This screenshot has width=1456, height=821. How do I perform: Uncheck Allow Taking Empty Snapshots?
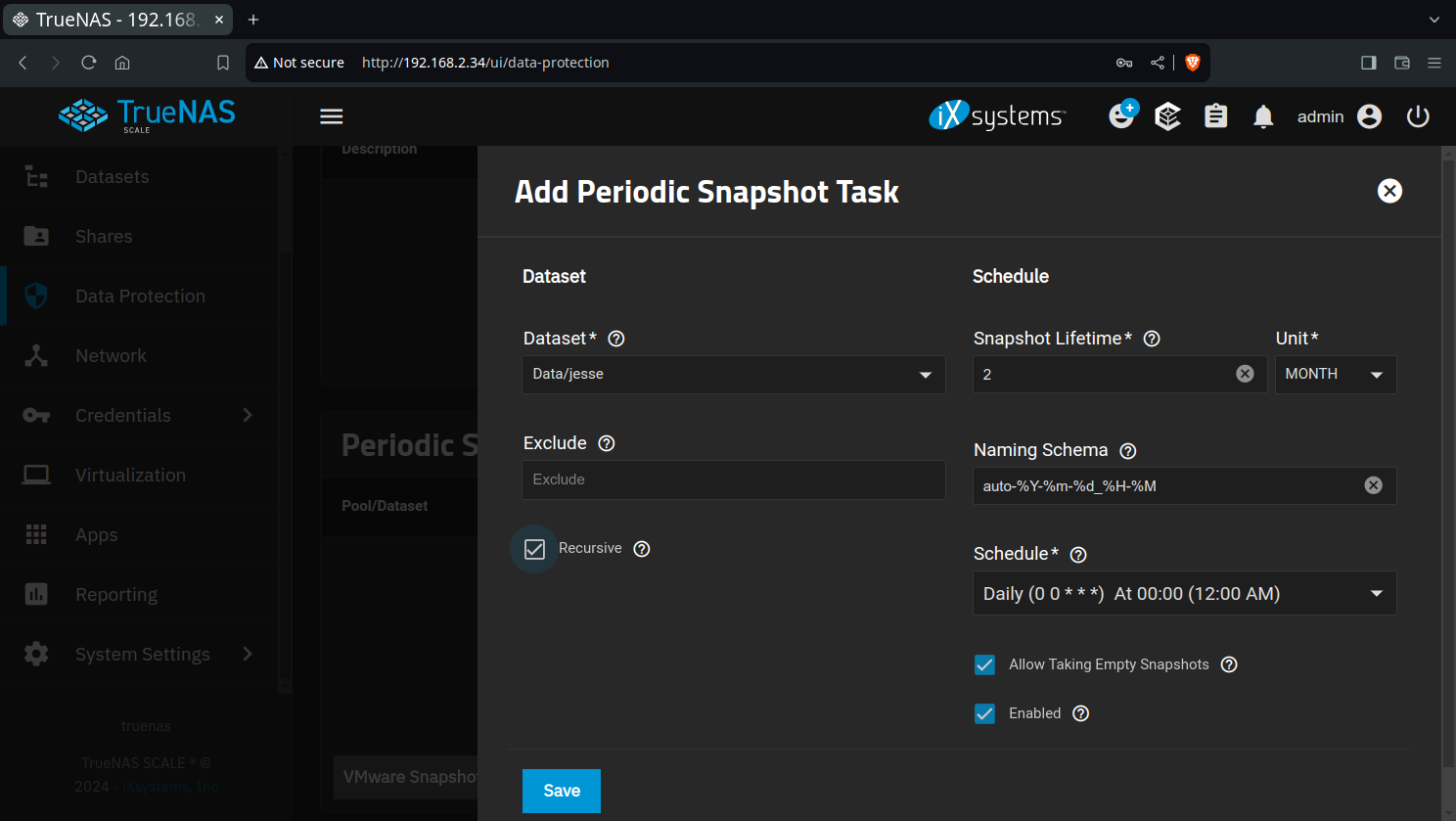pyautogui.click(x=985, y=665)
